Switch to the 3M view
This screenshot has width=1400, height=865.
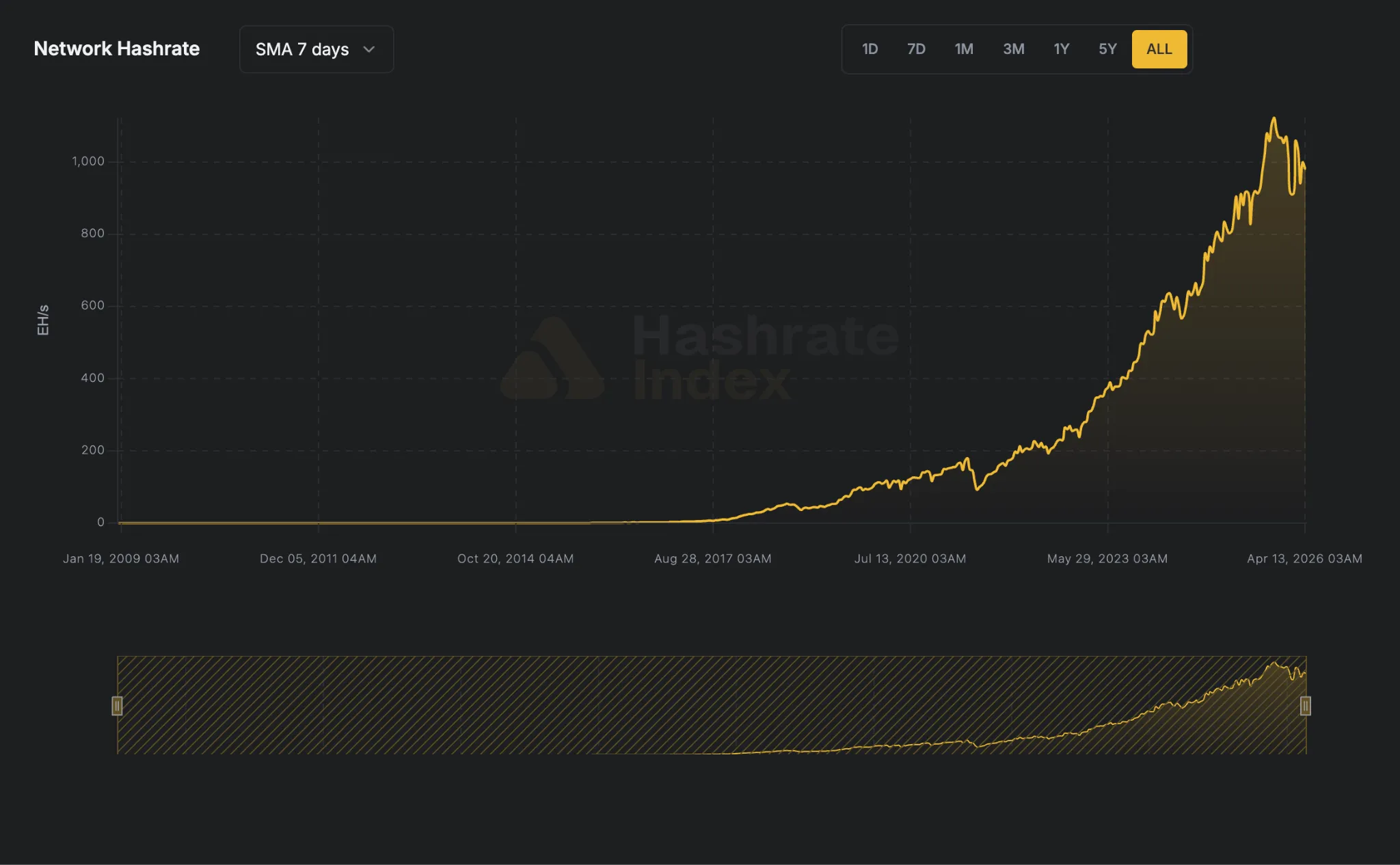click(1014, 49)
